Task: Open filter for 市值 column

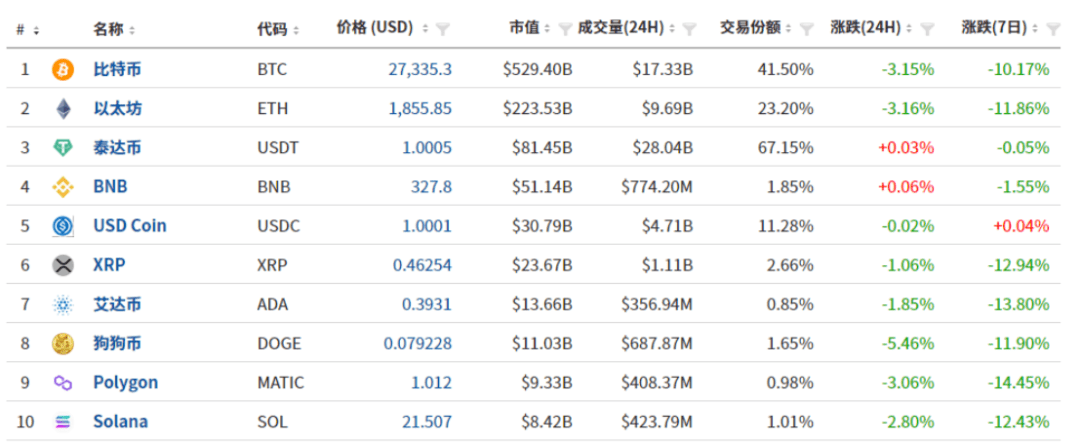Action: (565, 29)
